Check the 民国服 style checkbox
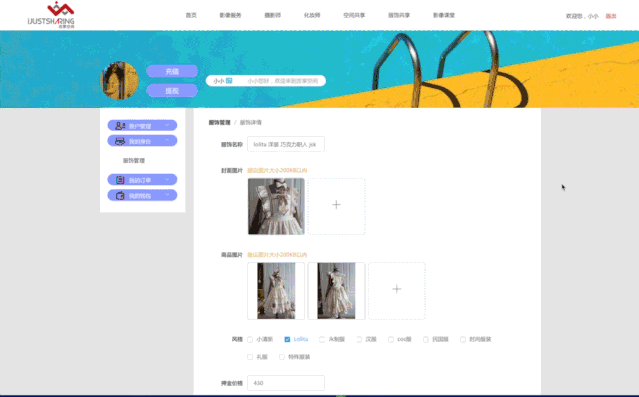 (425, 339)
